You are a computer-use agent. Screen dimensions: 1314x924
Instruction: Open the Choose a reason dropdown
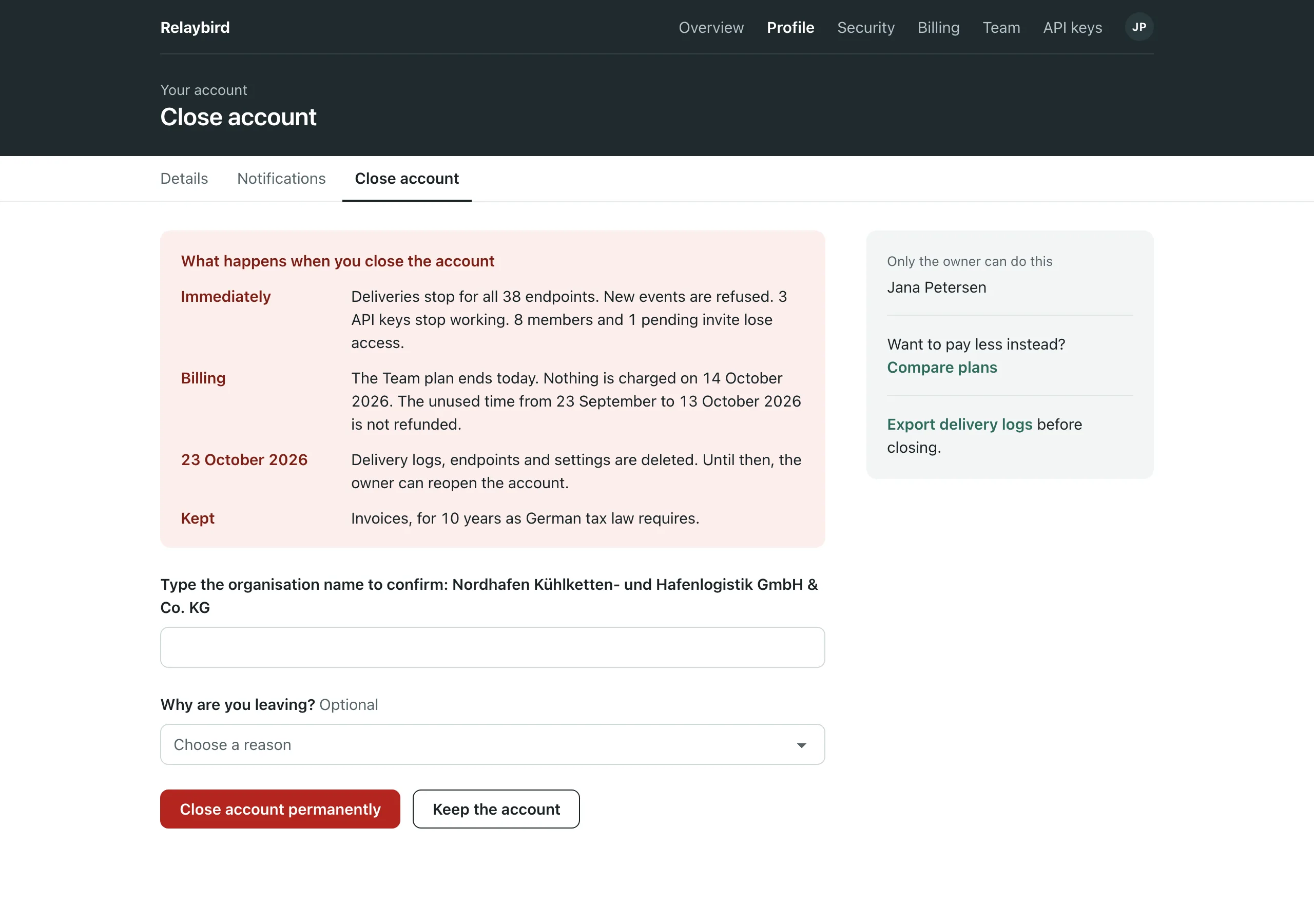click(x=492, y=744)
